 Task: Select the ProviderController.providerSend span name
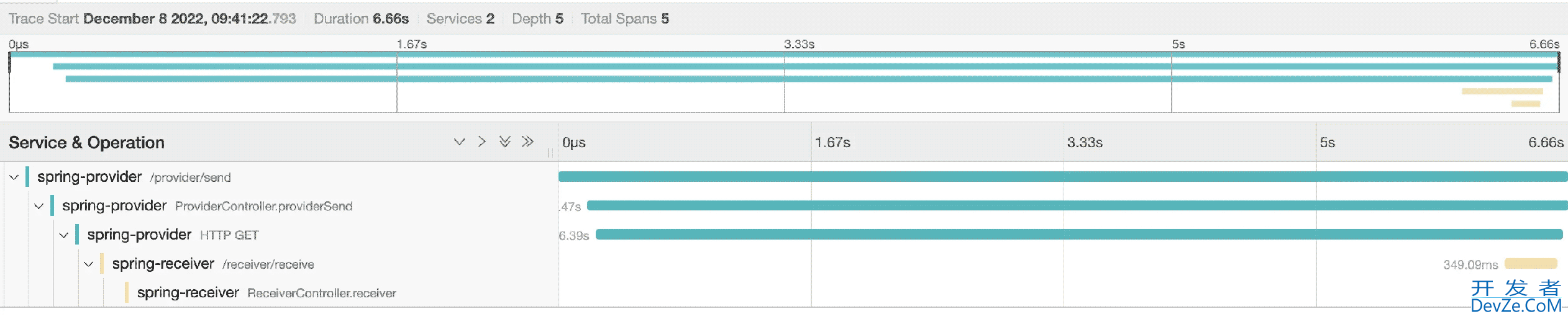[x=263, y=206]
